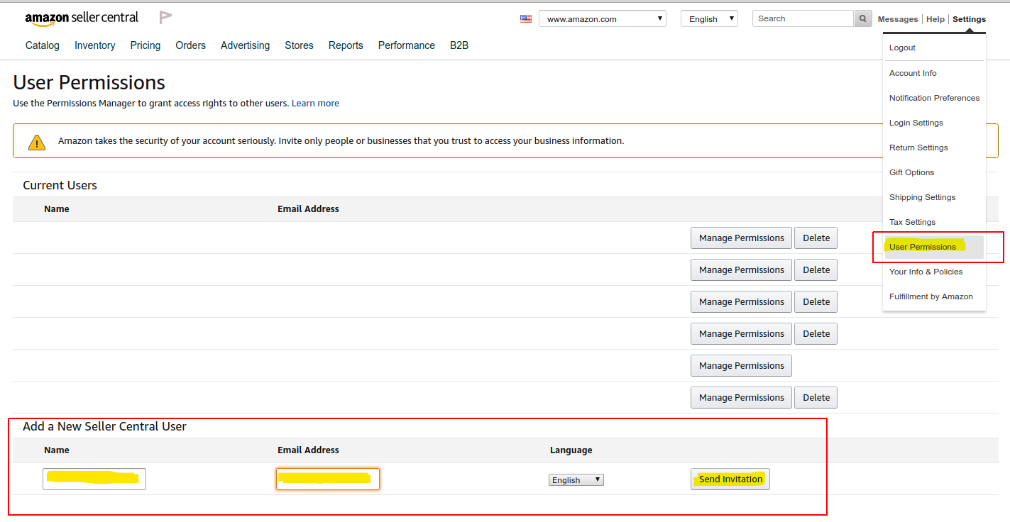Click into the Search field

tap(803, 19)
